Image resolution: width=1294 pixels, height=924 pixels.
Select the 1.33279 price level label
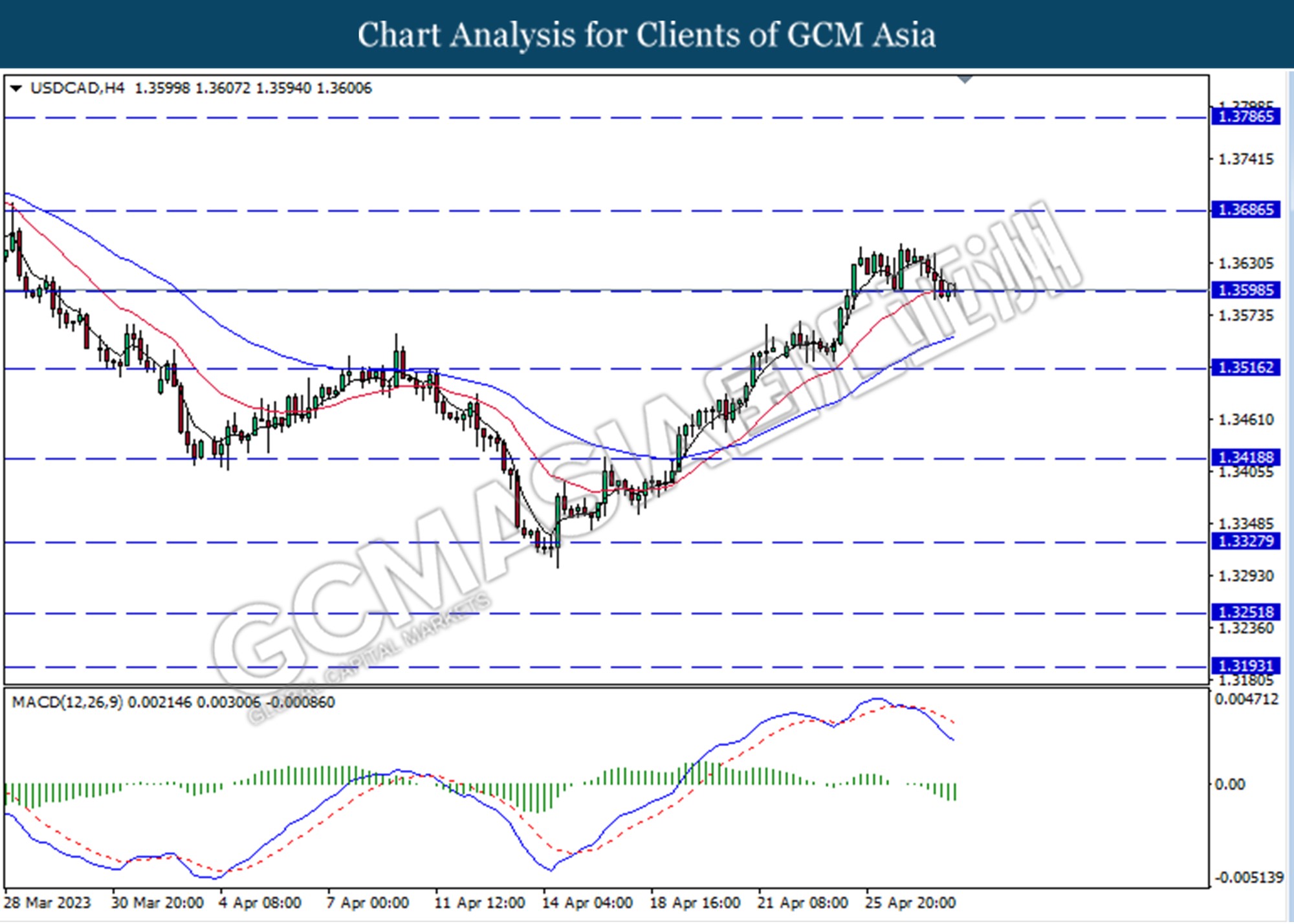[1245, 542]
